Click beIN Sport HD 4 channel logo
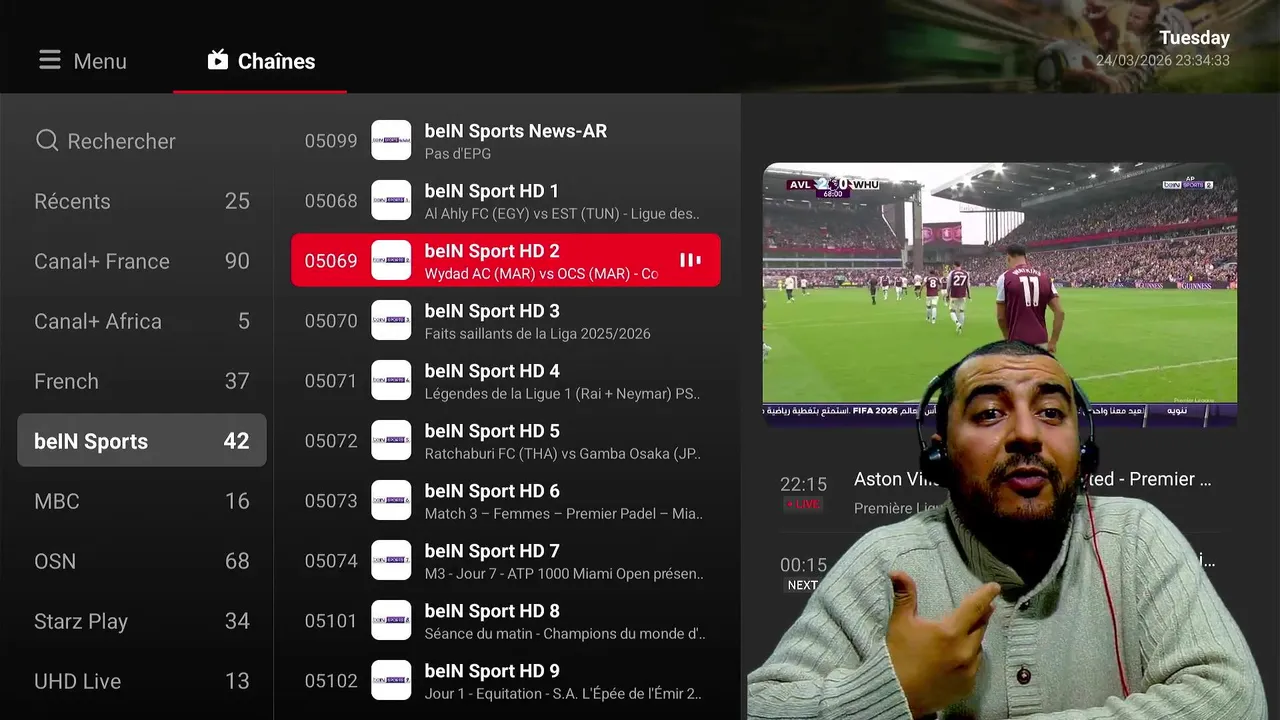Viewport: 1280px width, 720px height. [391, 381]
